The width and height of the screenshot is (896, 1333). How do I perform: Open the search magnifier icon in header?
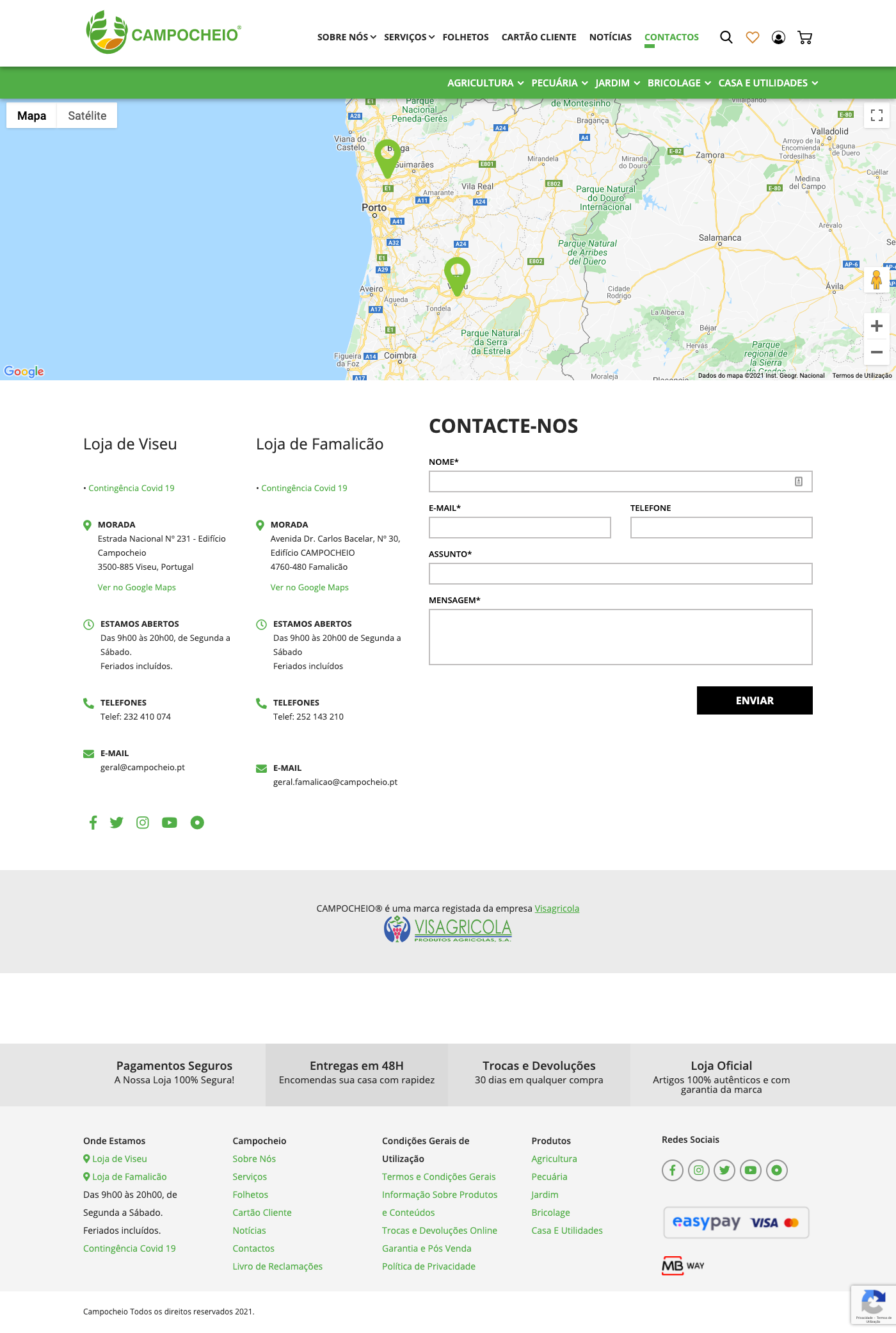tap(726, 37)
